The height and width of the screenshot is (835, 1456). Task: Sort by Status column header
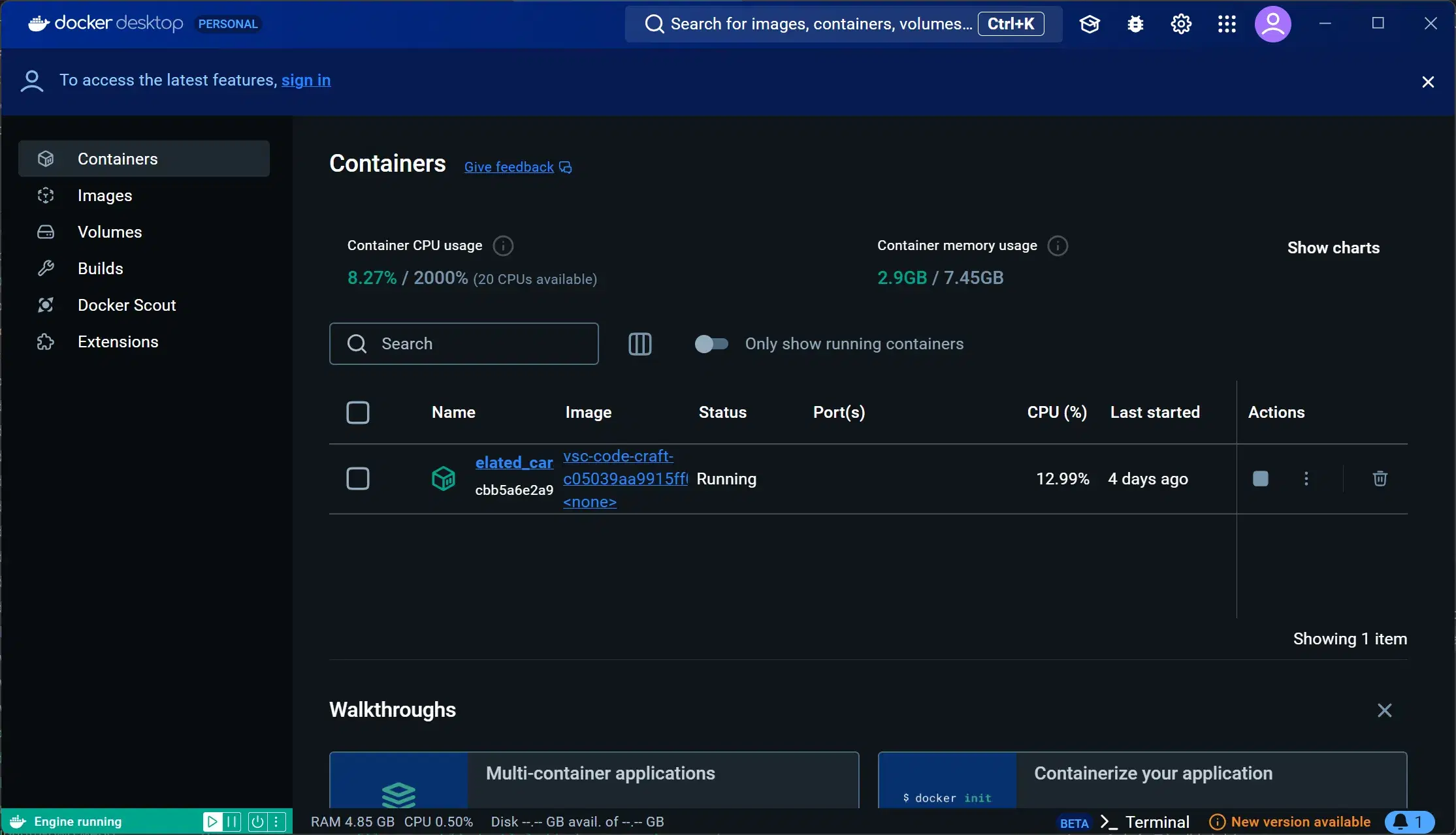pos(722,413)
